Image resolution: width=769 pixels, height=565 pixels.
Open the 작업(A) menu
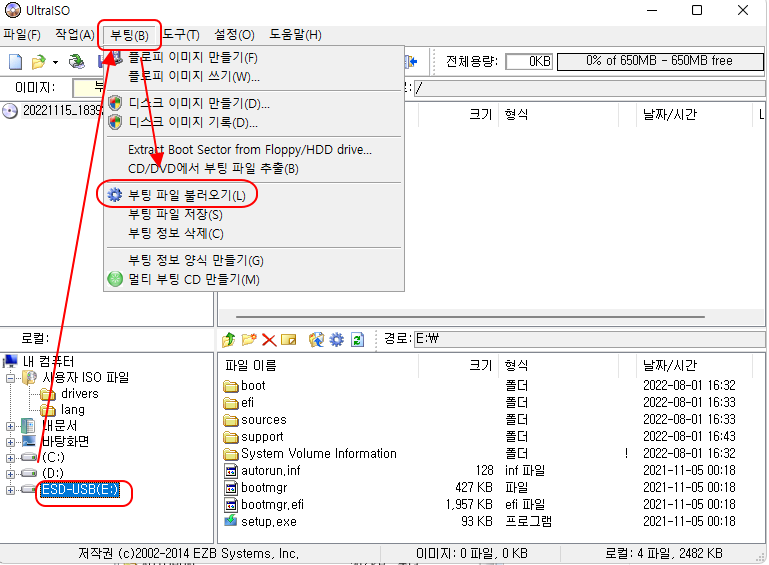pyautogui.click(x=75, y=35)
